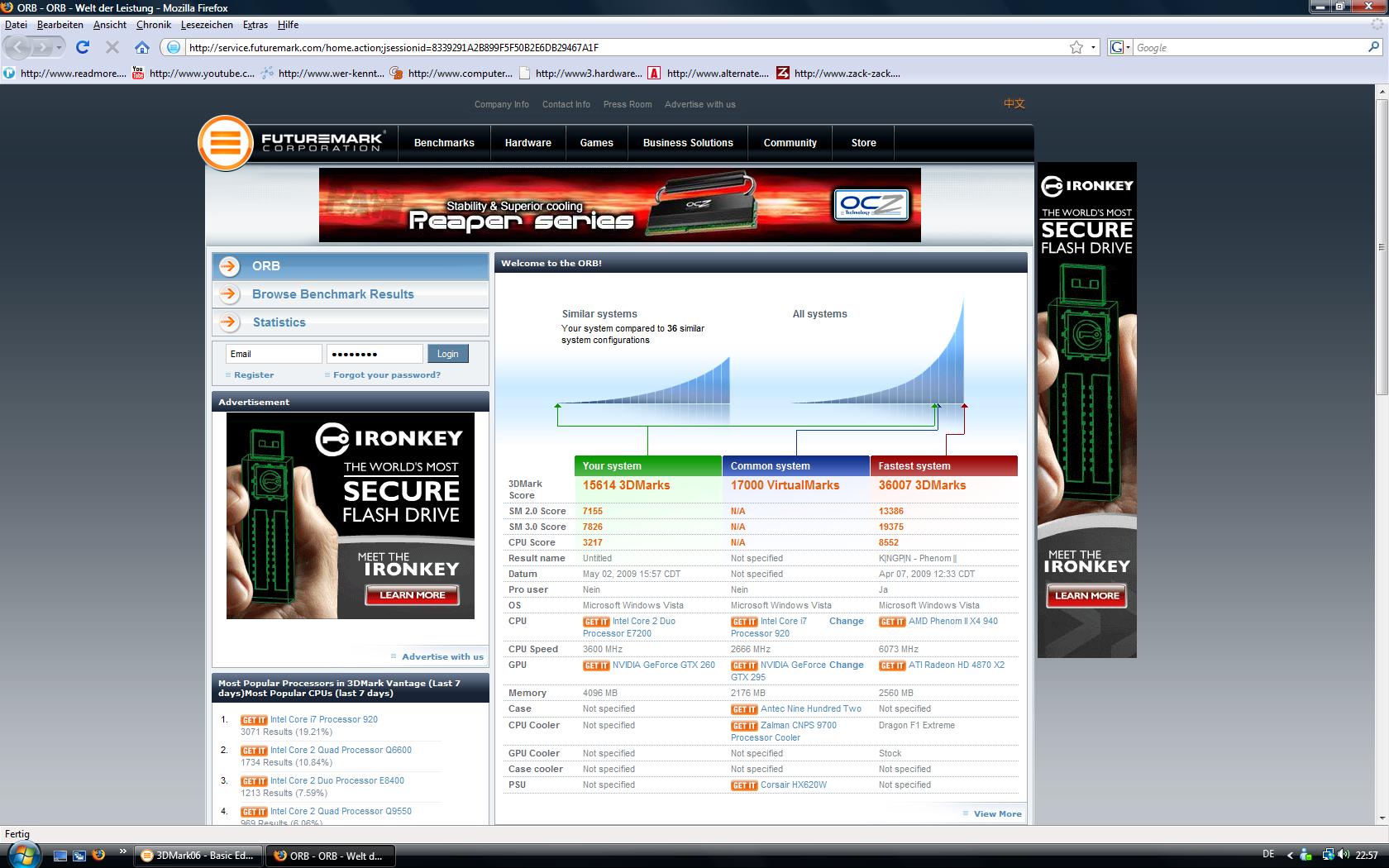The width and height of the screenshot is (1389, 868).
Task: Click the Company Info link
Action: [x=502, y=104]
